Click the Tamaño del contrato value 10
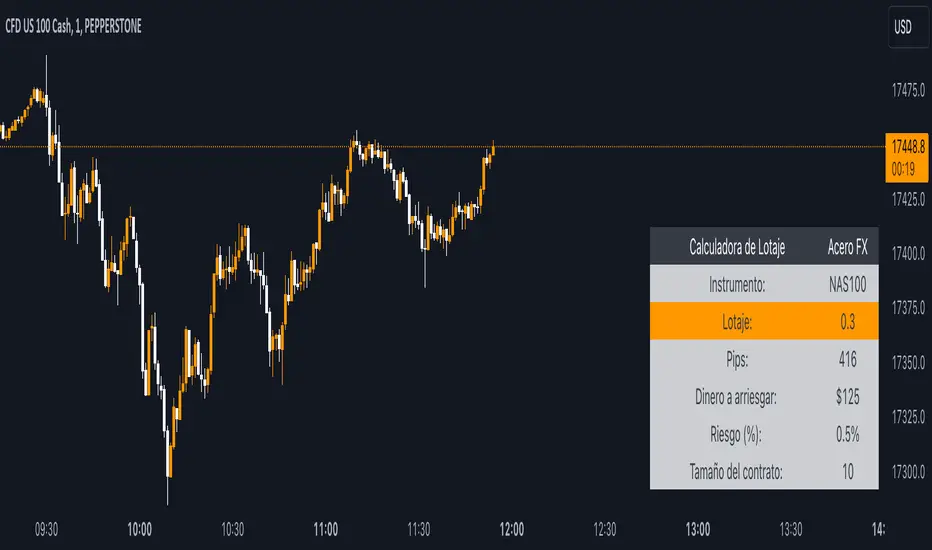This screenshot has height=550, width=932. tap(847, 471)
